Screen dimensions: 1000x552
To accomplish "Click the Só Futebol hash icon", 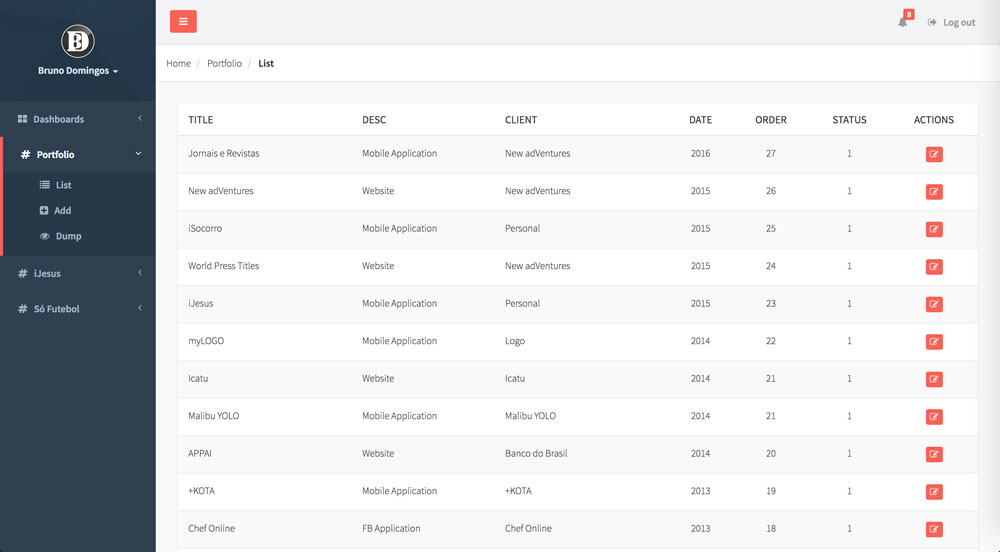I will (x=22, y=309).
